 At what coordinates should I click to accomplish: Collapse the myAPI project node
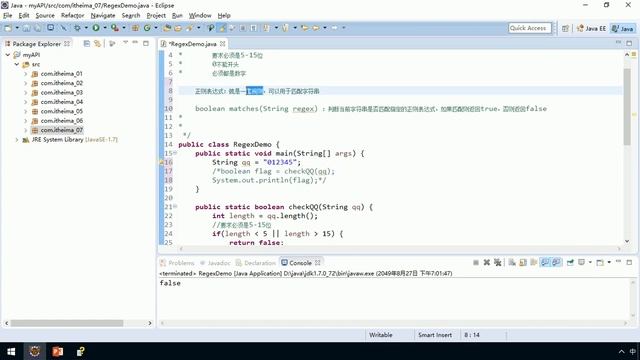[x=8, y=55]
